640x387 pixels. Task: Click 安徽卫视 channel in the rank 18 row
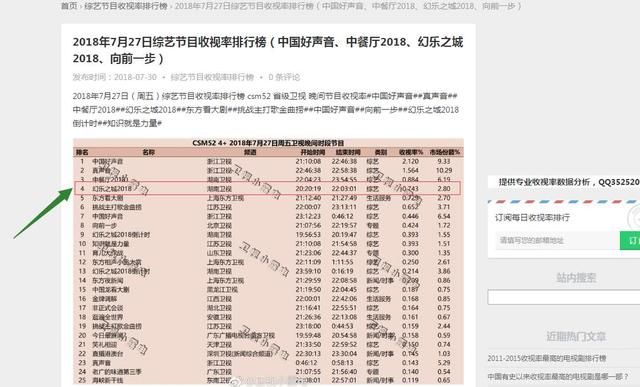[x=219, y=317]
